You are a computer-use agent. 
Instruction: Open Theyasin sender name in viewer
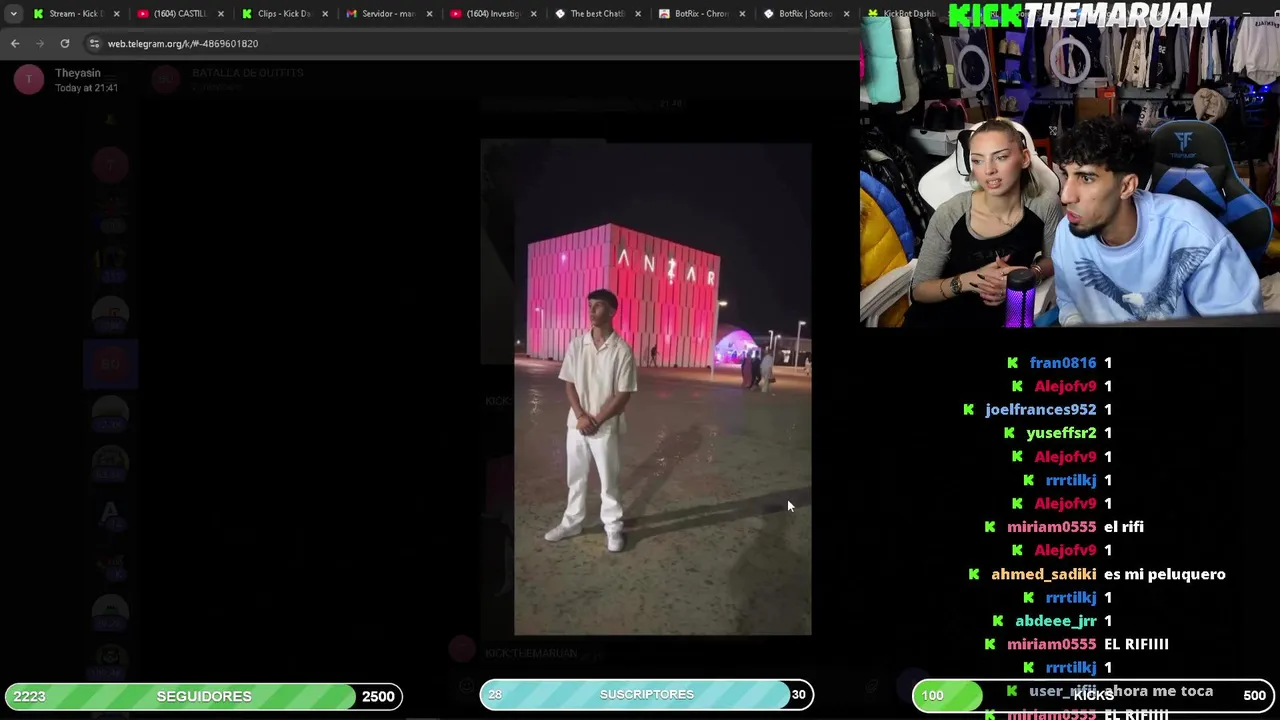click(78, 73)
